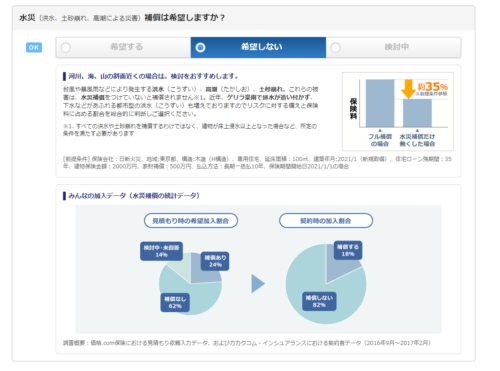The width and height of the screenshot is (500, 371).
Task: Click the 水災補償だけ無くした場合 bar
Action: coord(417,113)
